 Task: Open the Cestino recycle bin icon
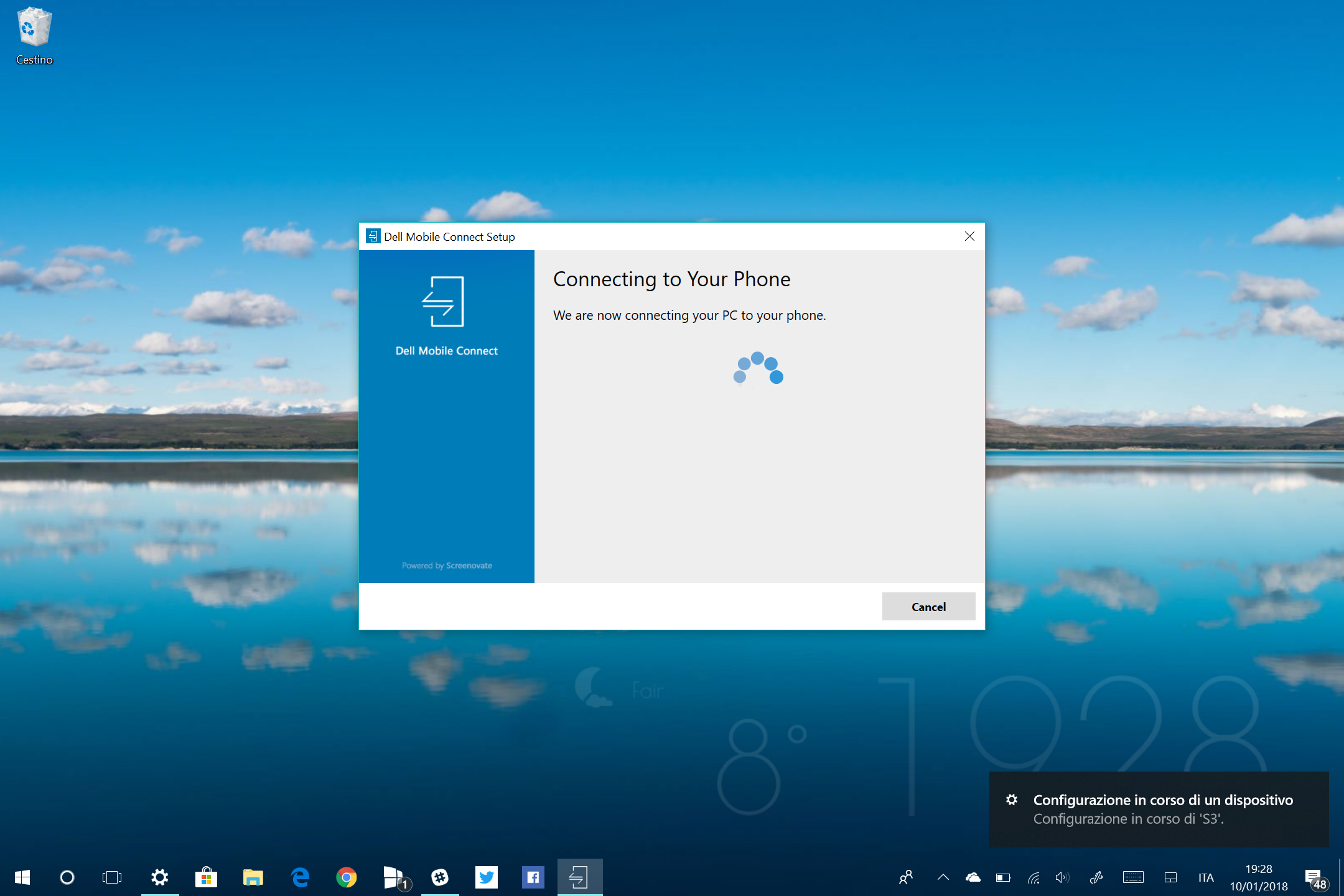pos(34,36)
